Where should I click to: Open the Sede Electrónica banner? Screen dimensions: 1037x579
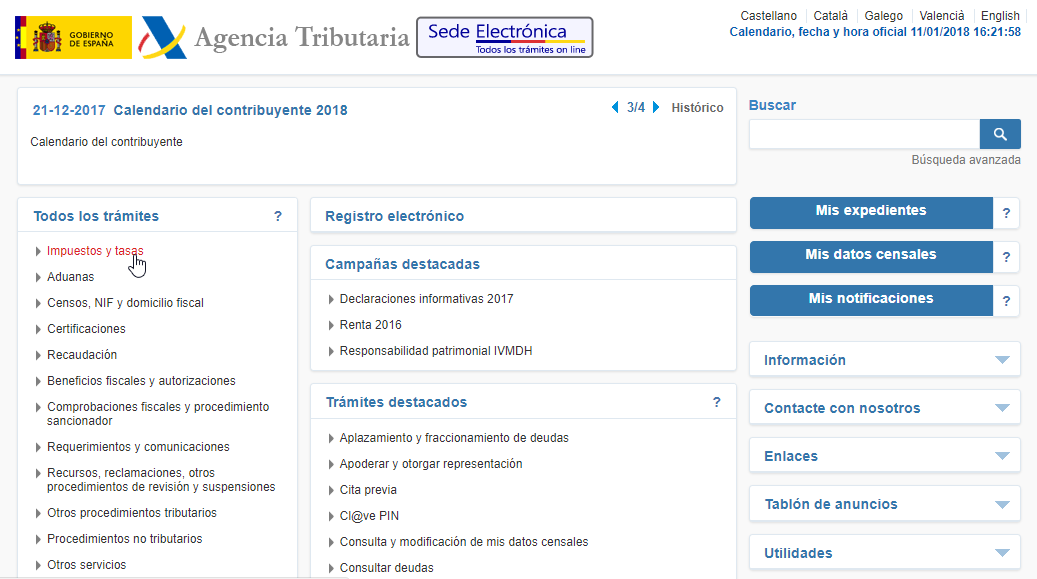point(504,37)
